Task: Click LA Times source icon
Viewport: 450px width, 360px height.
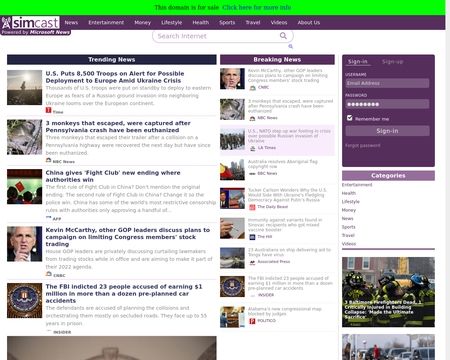Action: click(252, 148)
